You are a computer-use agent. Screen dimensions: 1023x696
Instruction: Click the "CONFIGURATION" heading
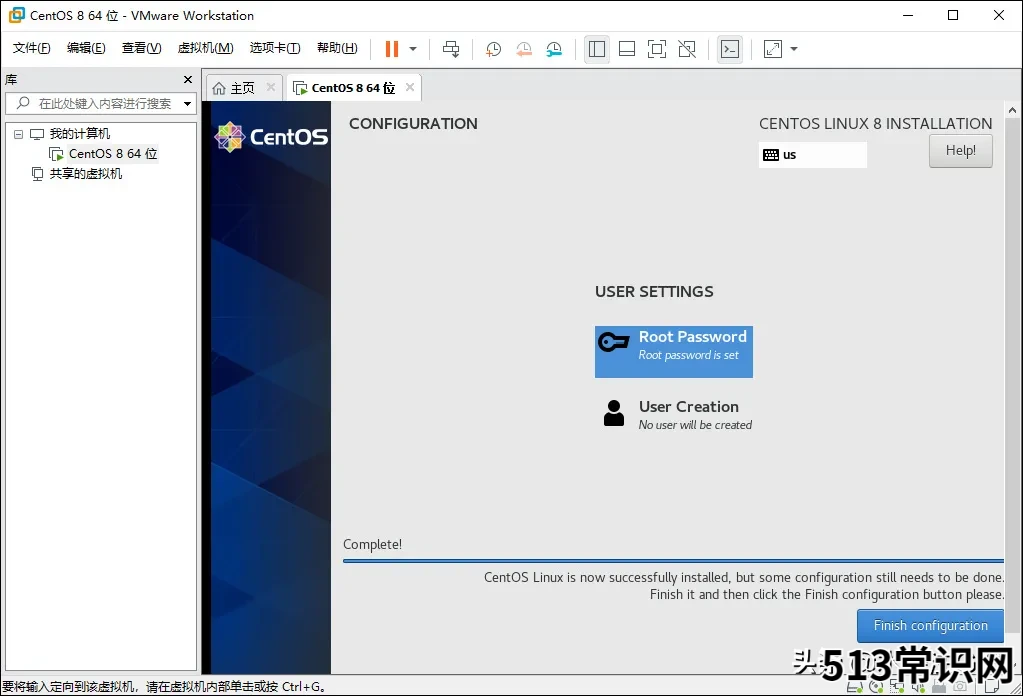pyautogui.click(x=413, y=123)
